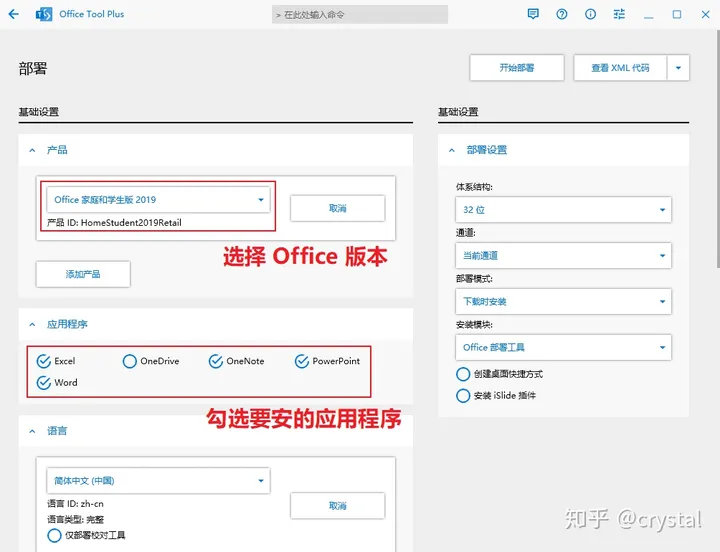The height and width of the screenshot is (552, 720).
Task: Open the feedback chat icon
Action: (x=533, y=14)
